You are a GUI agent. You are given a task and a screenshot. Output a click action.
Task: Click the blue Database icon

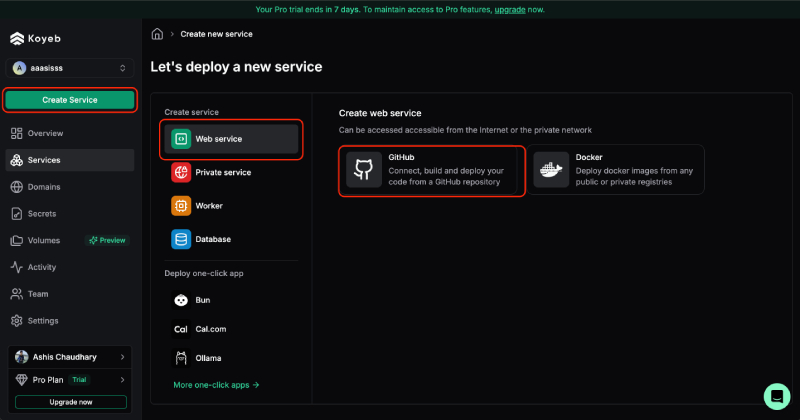[x=181, y=239]
